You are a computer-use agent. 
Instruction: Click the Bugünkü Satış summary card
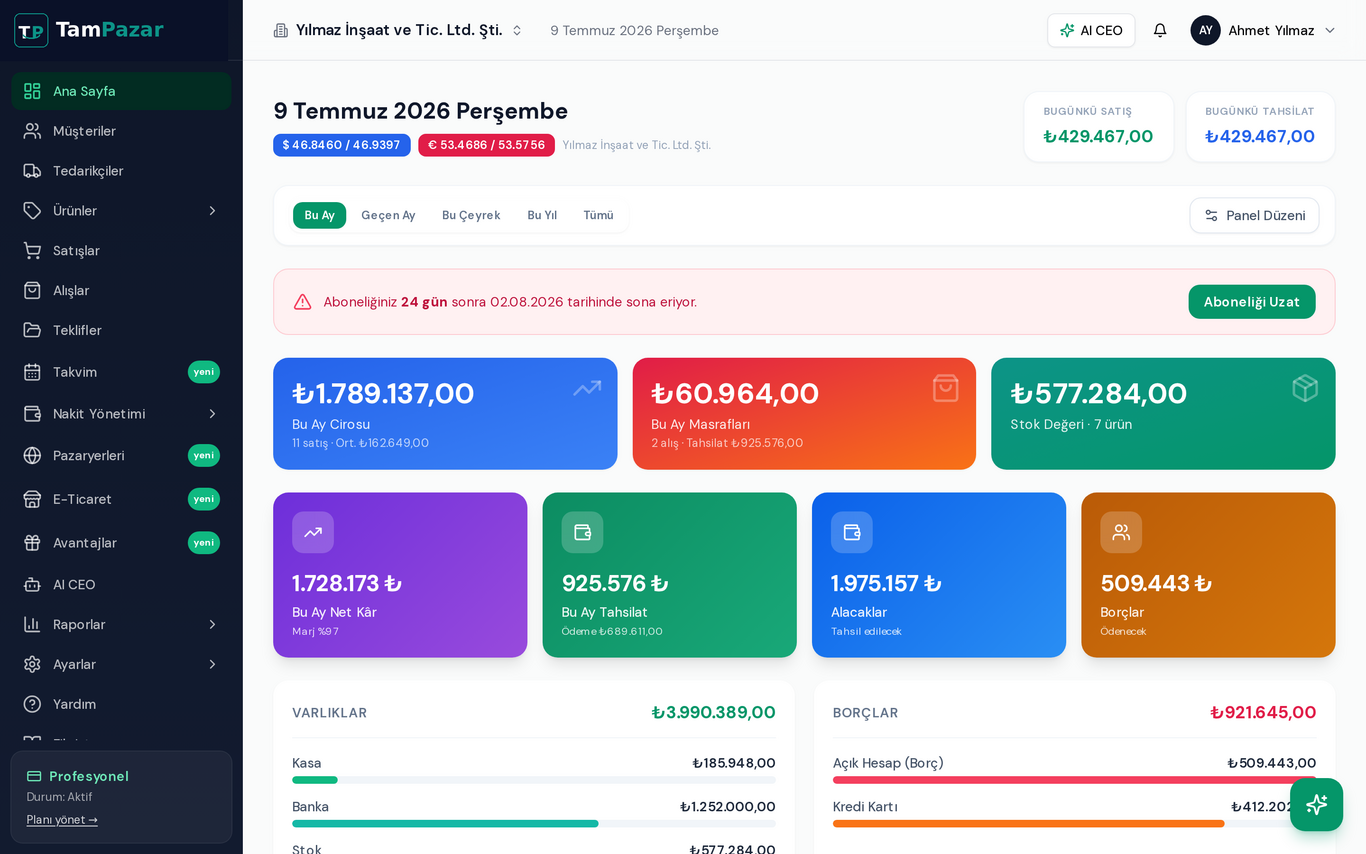coord(1099,127)
